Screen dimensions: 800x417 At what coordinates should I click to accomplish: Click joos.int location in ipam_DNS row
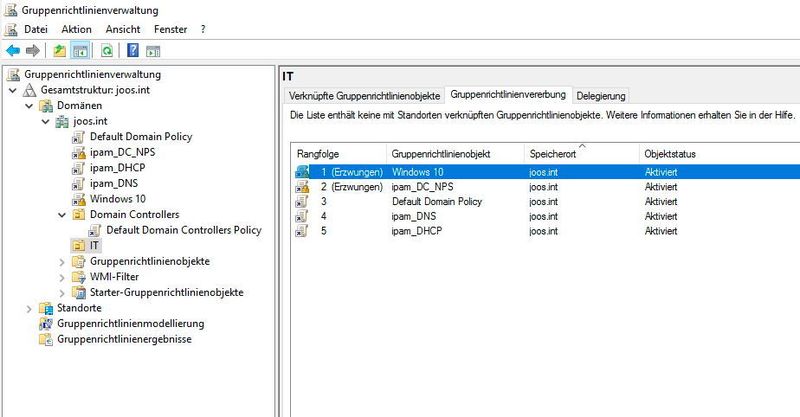pos(543,216)
